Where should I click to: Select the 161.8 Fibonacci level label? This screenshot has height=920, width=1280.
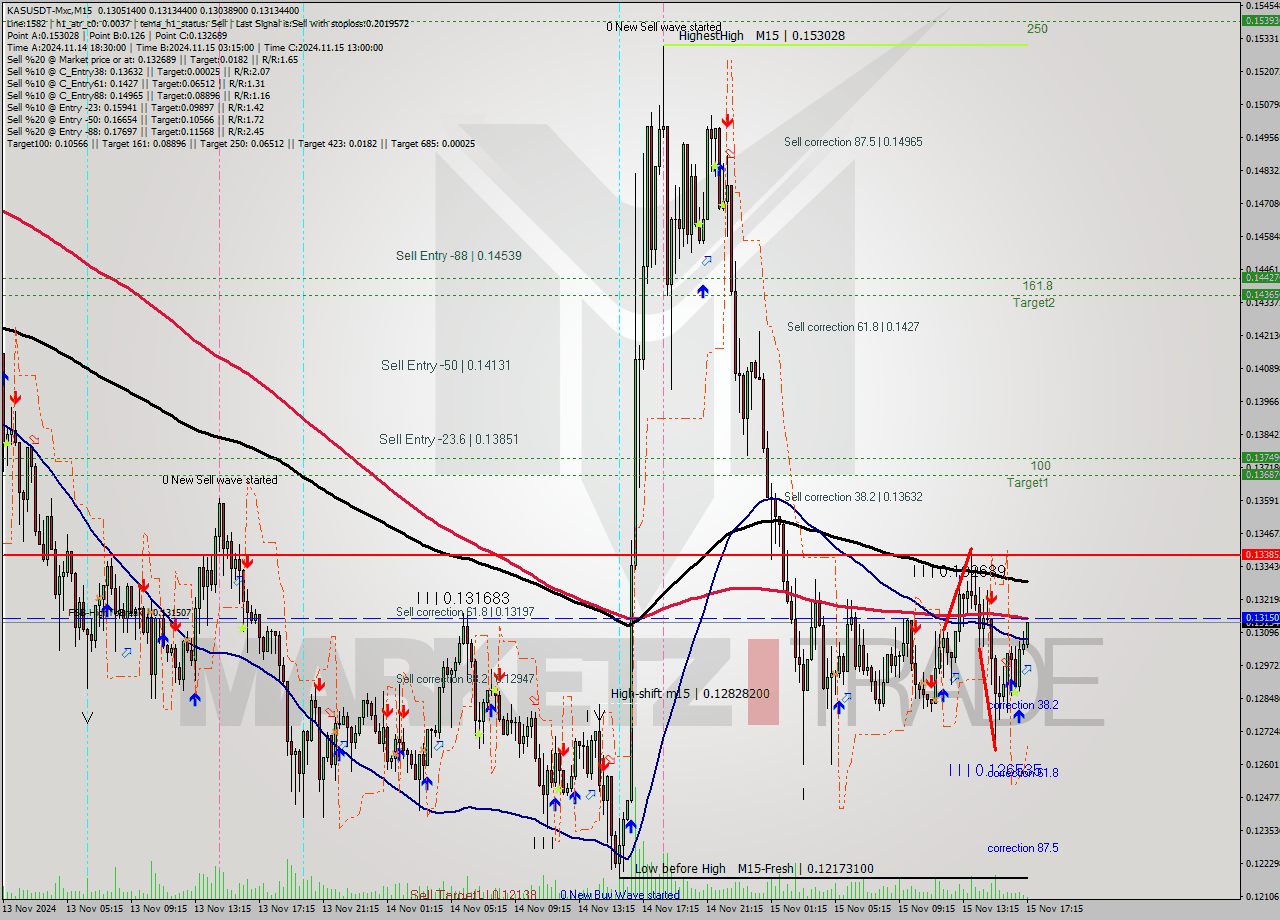pos(1038,286)
